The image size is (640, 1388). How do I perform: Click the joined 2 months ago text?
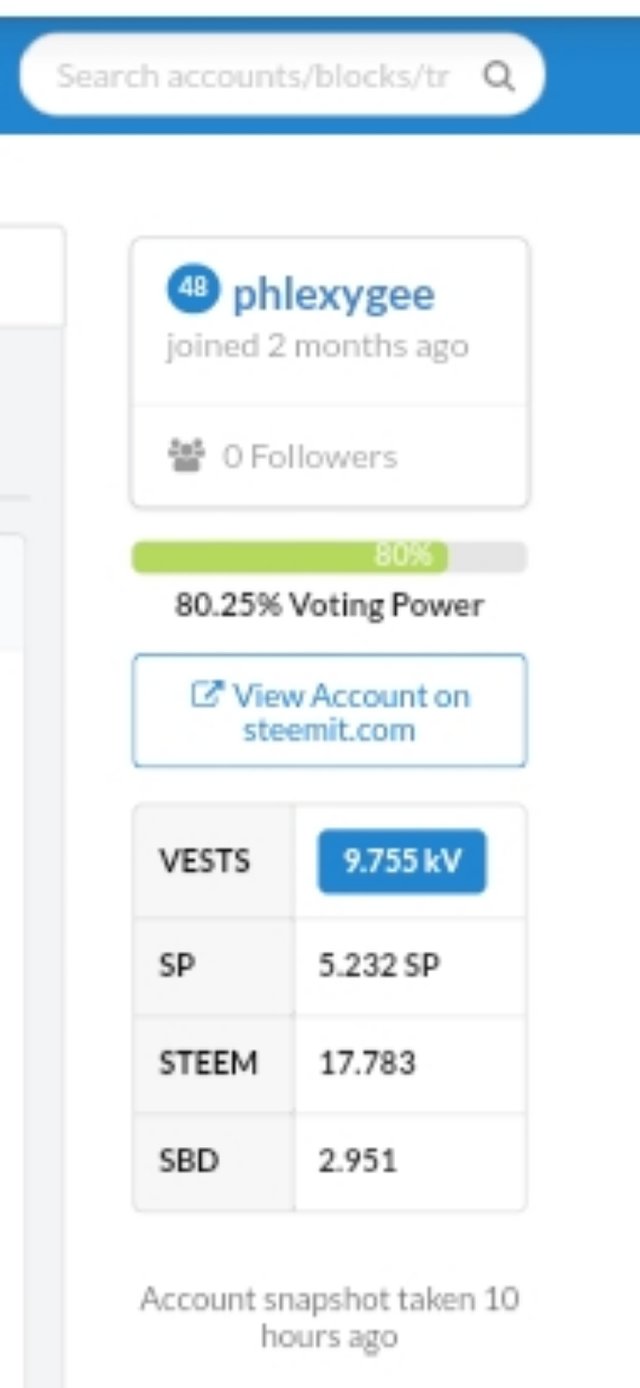pos(317,347)
